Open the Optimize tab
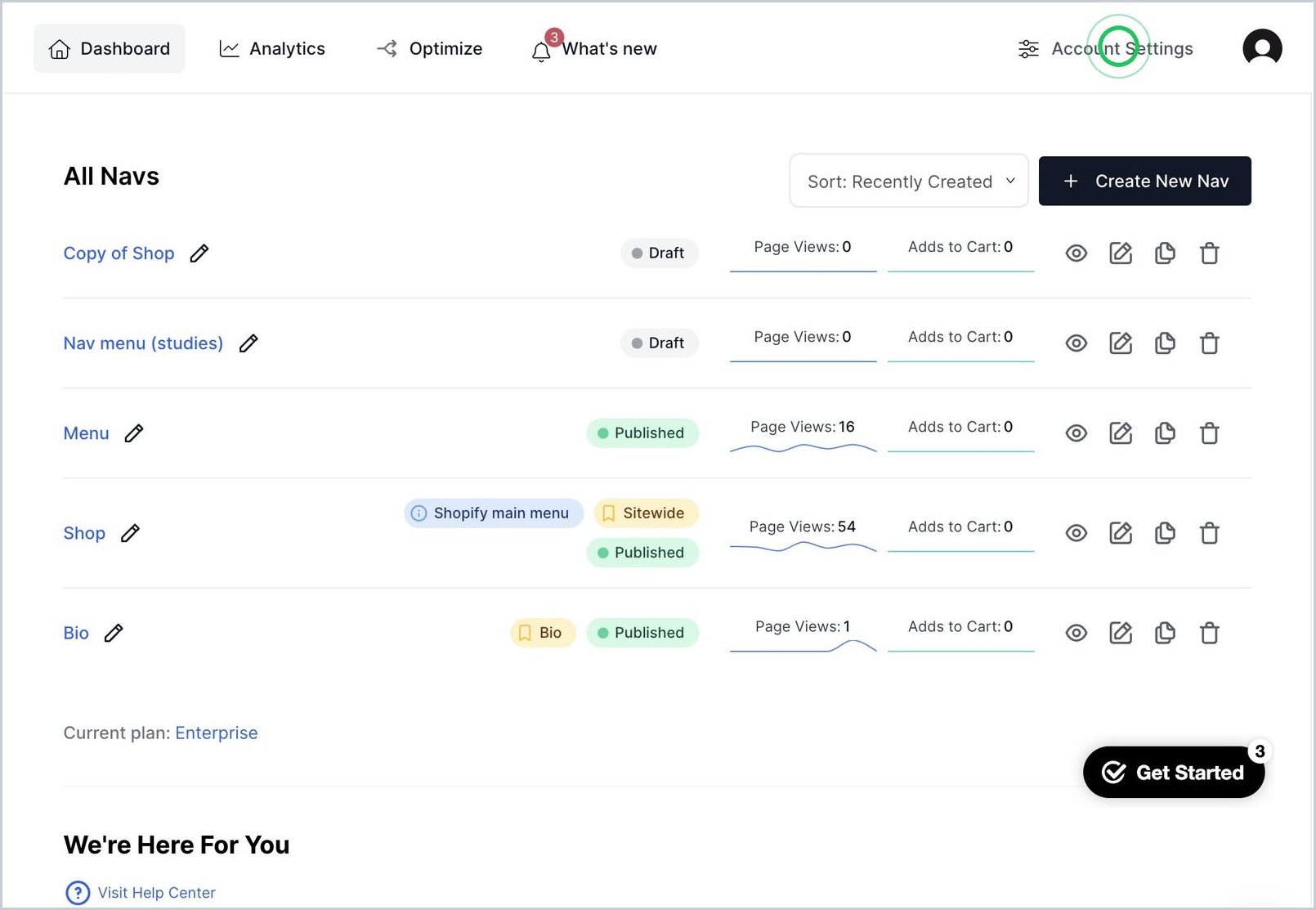The height and width of the screenshot is (910, 1316). tap(430, 48)
